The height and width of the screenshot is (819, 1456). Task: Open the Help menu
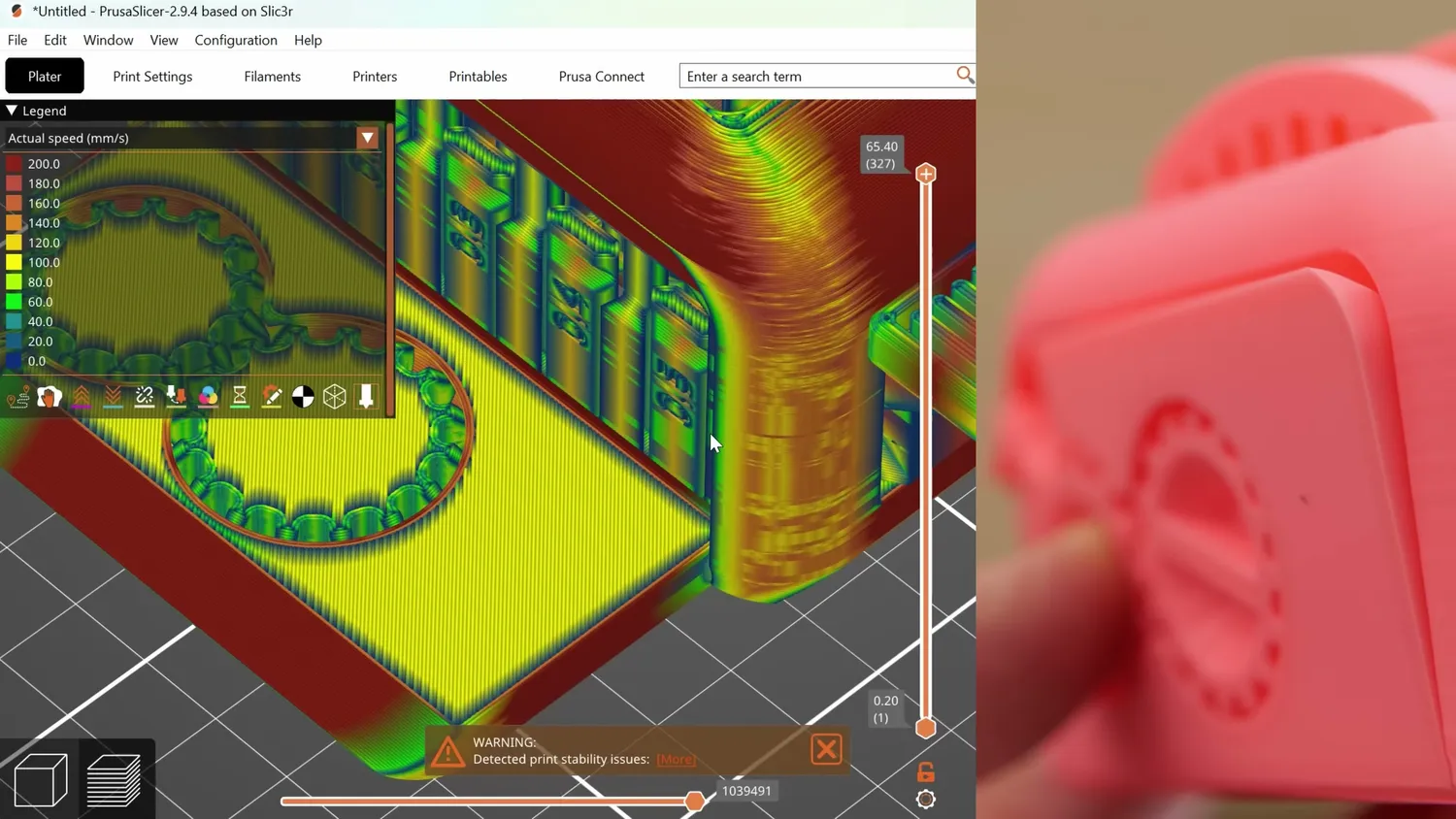click(x=308, y=40)
